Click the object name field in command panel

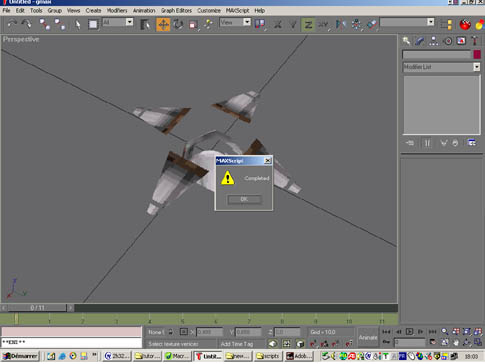tap(436, 54)
